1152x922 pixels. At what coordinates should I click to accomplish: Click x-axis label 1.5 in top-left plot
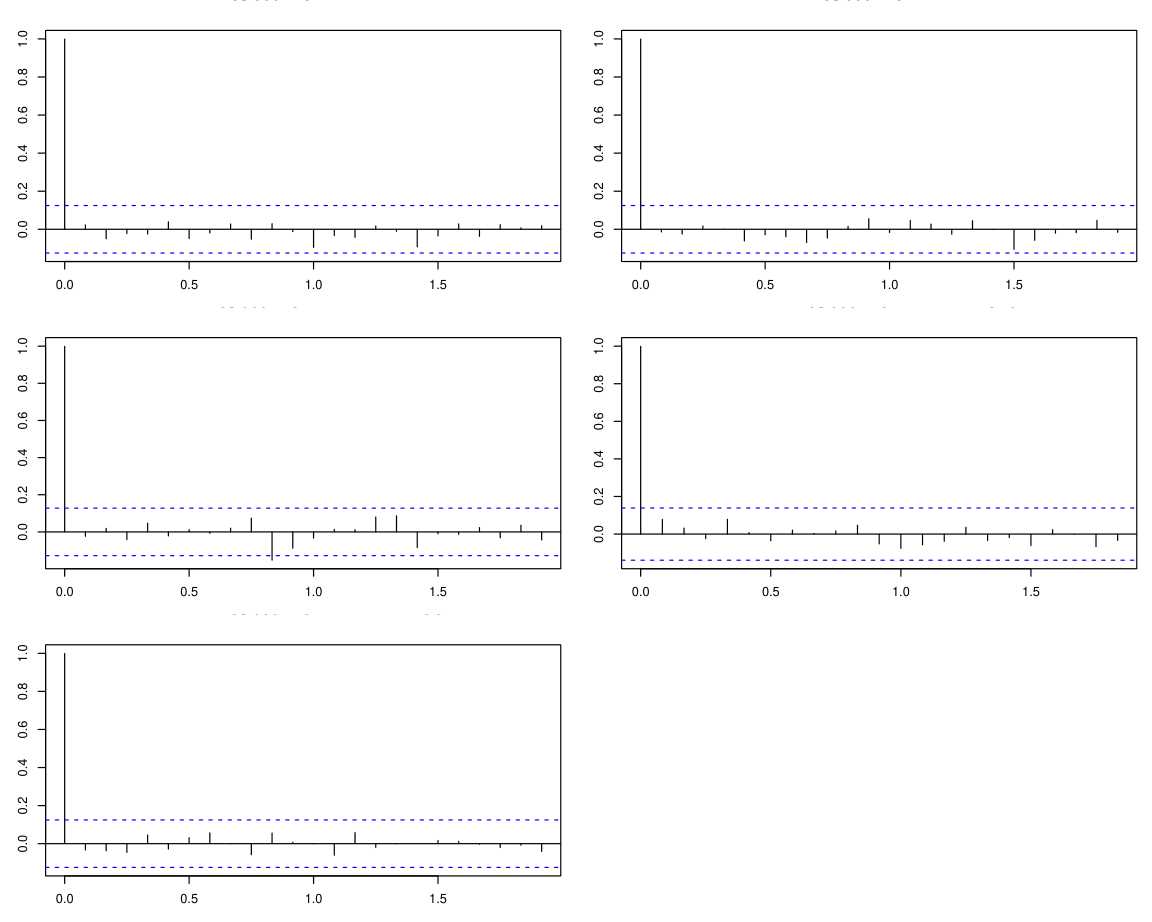pyautogui.click(x=438, y=285)
